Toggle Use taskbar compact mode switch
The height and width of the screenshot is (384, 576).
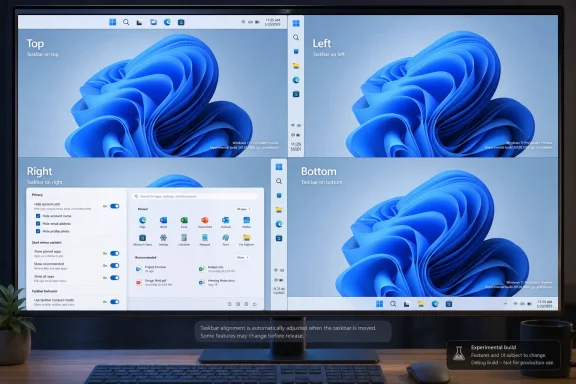click(115, 302)
